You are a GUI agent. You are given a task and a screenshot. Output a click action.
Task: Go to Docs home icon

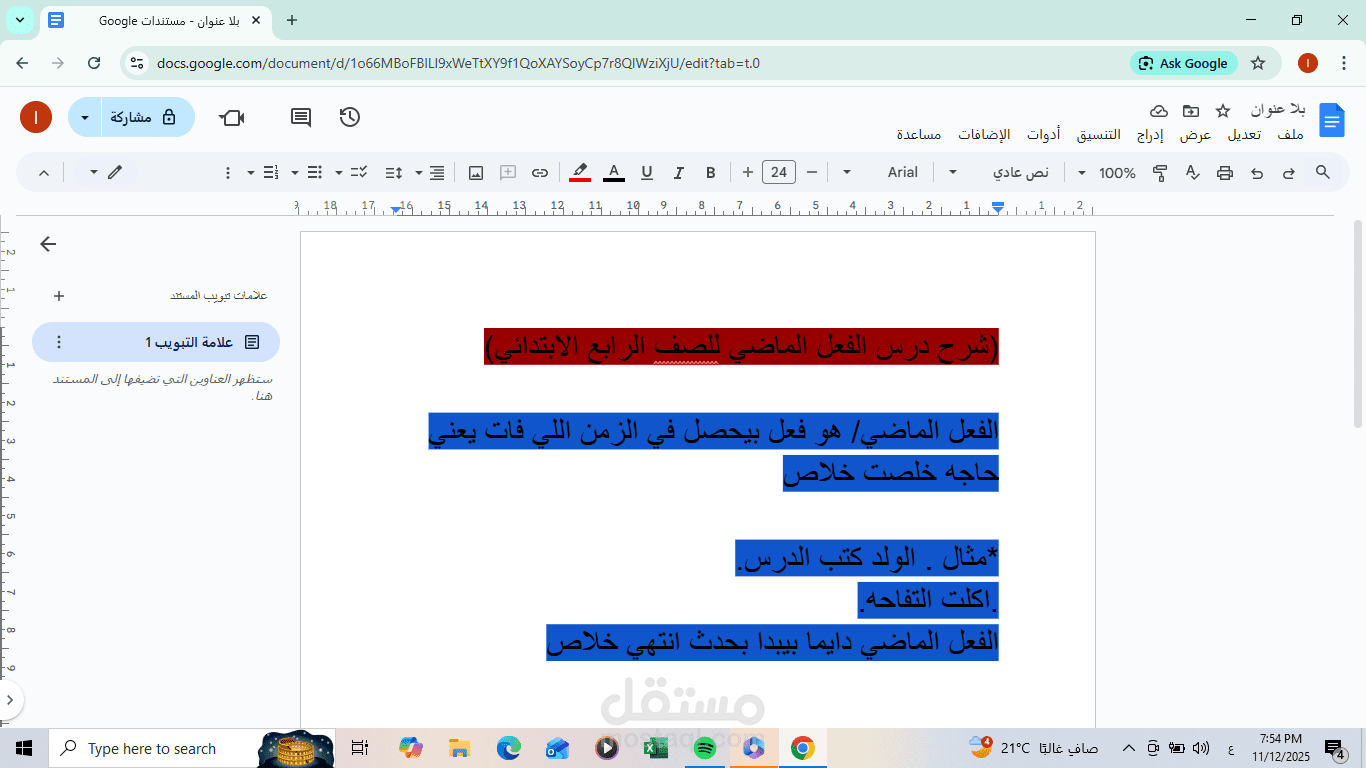tap(1332, 120)
